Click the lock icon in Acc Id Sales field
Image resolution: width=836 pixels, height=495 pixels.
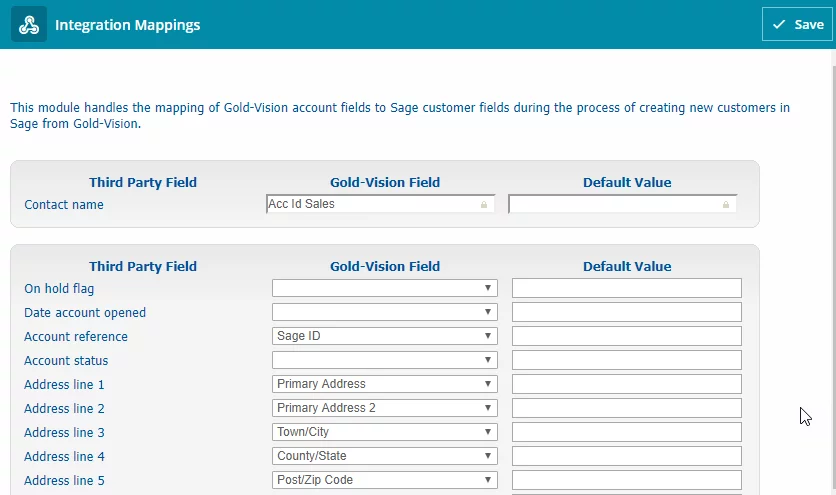pyautogui.click(x=484, y=205)
